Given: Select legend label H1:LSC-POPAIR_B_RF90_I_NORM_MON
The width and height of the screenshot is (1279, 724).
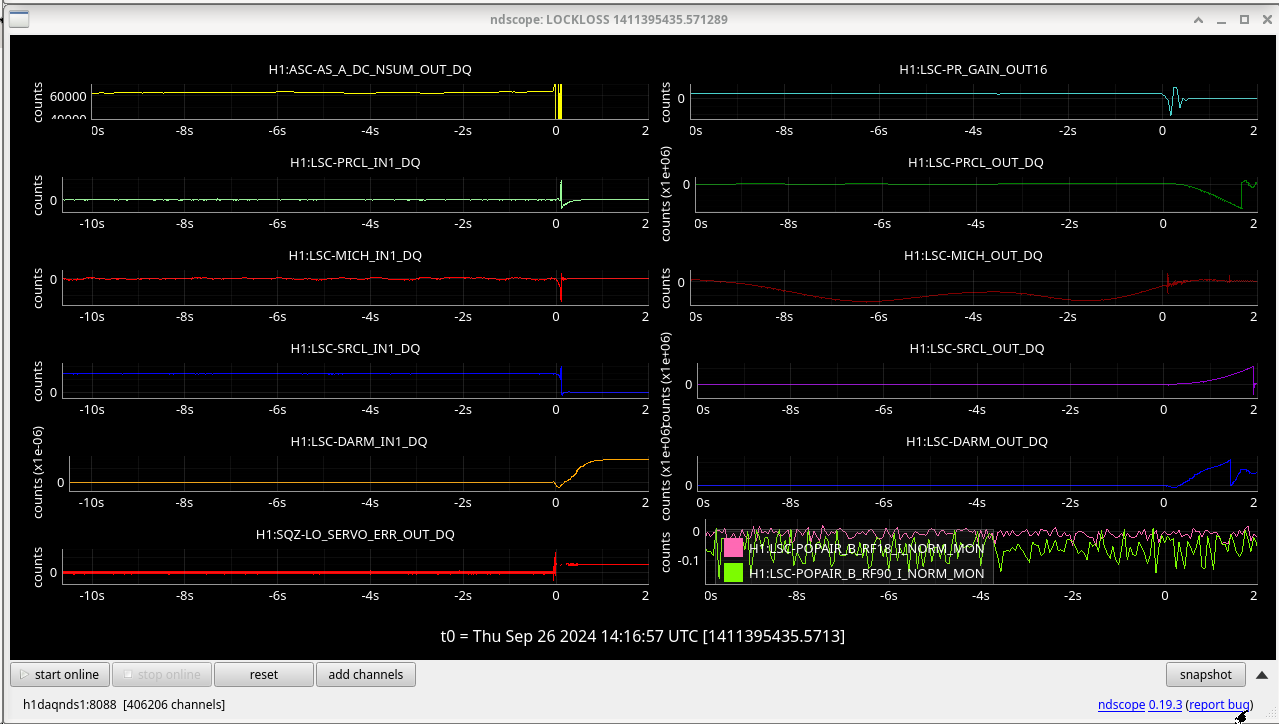Looking at the screenshot, I should click(866, 573).
